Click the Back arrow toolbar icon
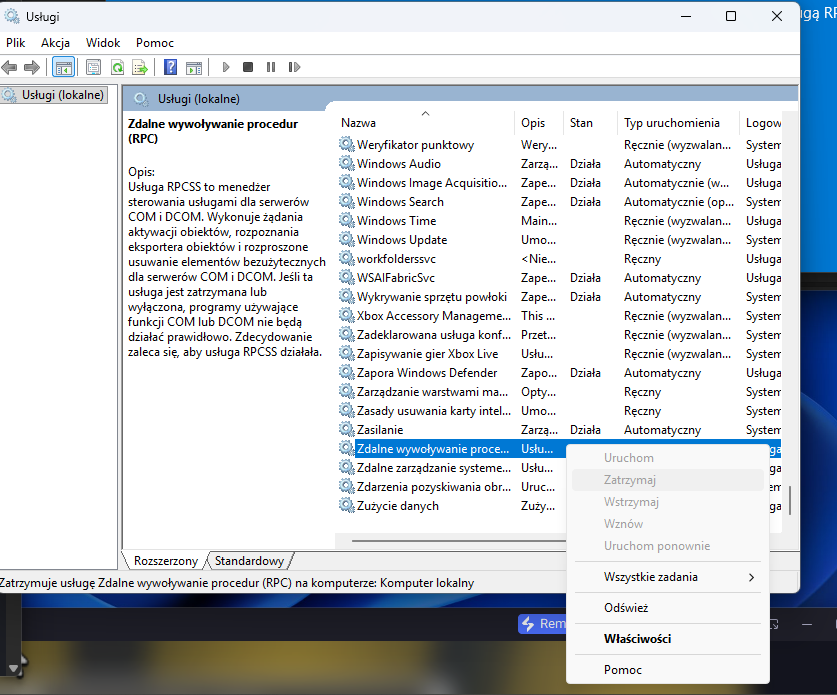Image resolution: width=837 pixels, height=695 pixels. point(10,67)
